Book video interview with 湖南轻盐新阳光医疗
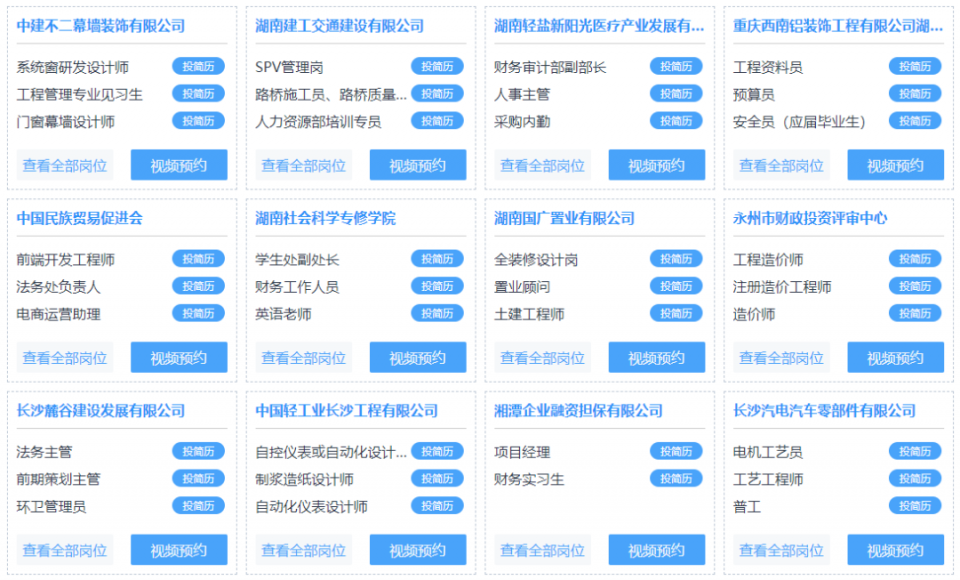This screenshot has width=960, height=580. pyautogui.click(x=656, y=165)
